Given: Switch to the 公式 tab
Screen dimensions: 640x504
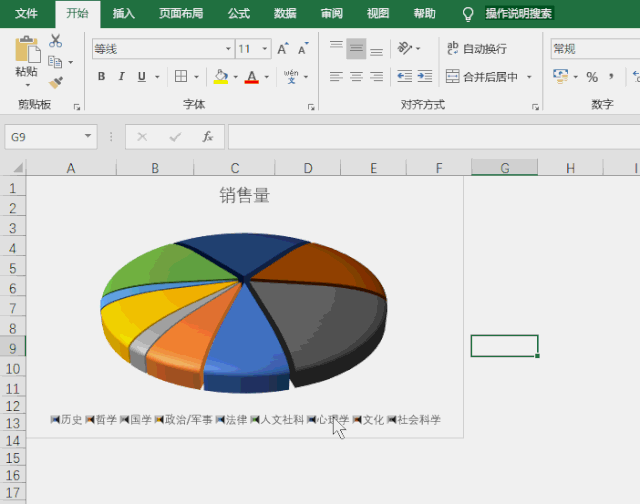Looking at the screenshot, I should point(239,13).
